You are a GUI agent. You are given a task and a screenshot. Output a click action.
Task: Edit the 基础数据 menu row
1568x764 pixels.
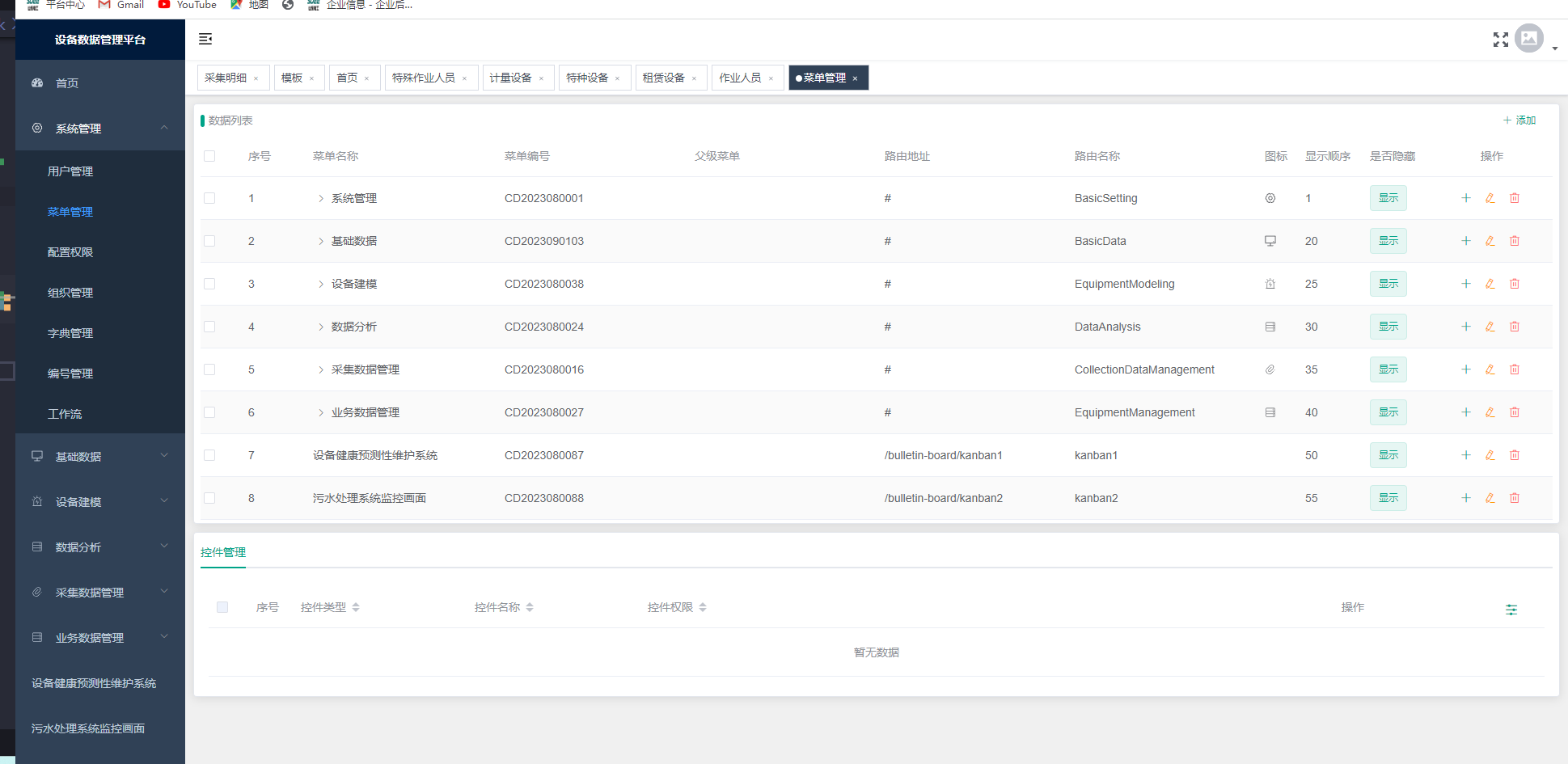click(x=1490, y=241)
